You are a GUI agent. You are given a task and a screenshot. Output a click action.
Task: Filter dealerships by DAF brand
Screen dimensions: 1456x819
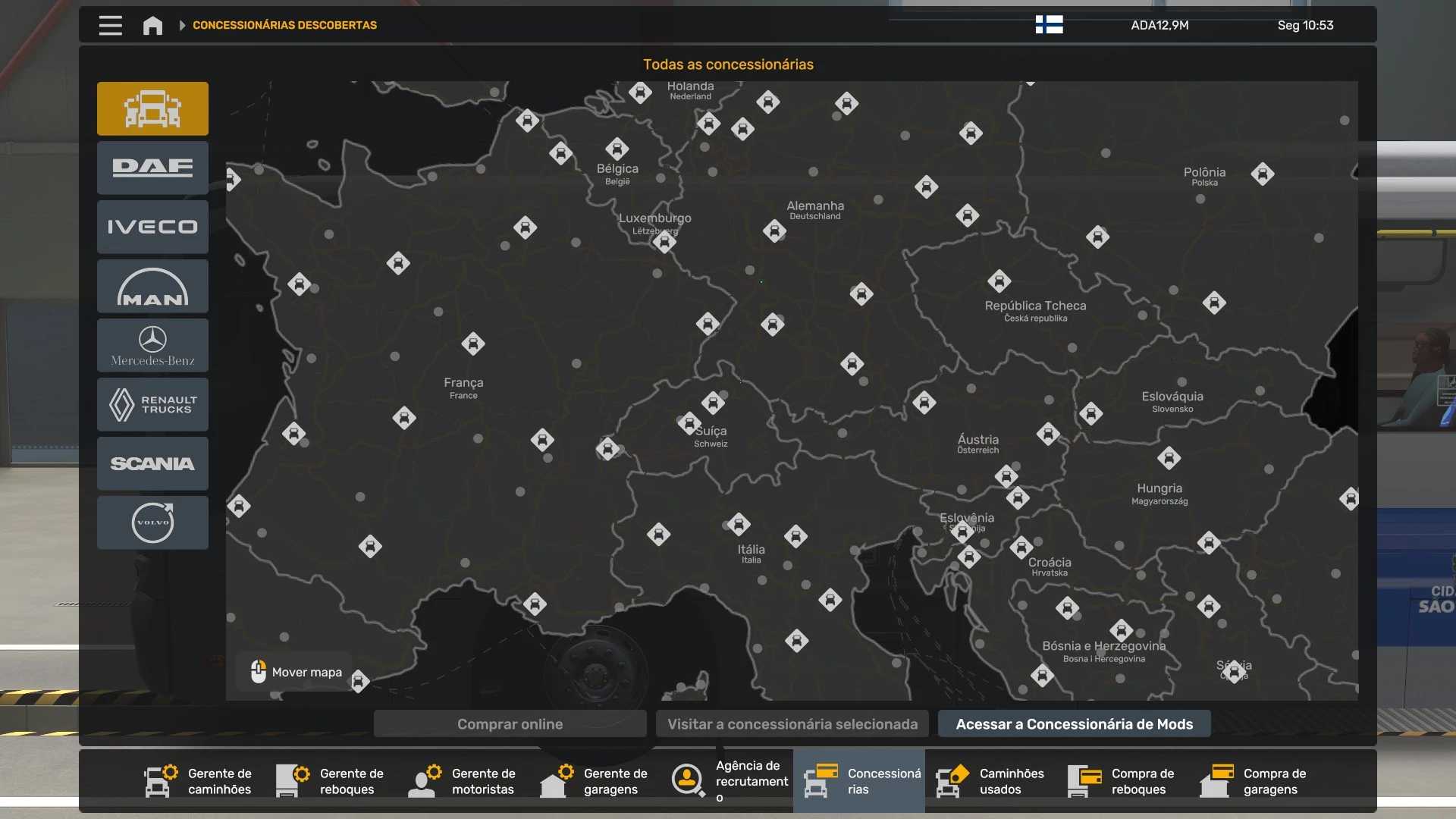coord(152,168)
